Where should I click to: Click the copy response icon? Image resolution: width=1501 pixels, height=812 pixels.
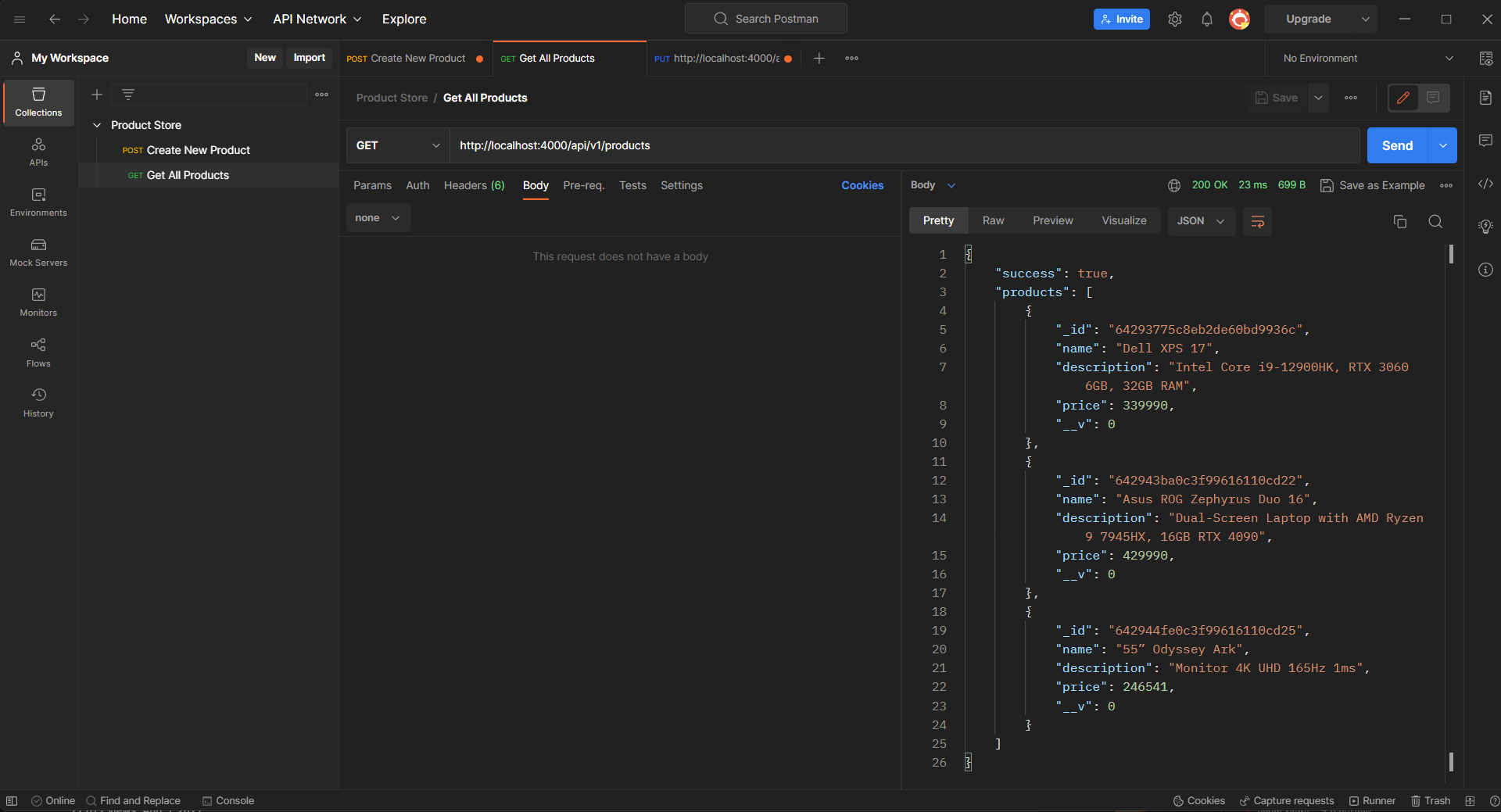click(1399, 222)
